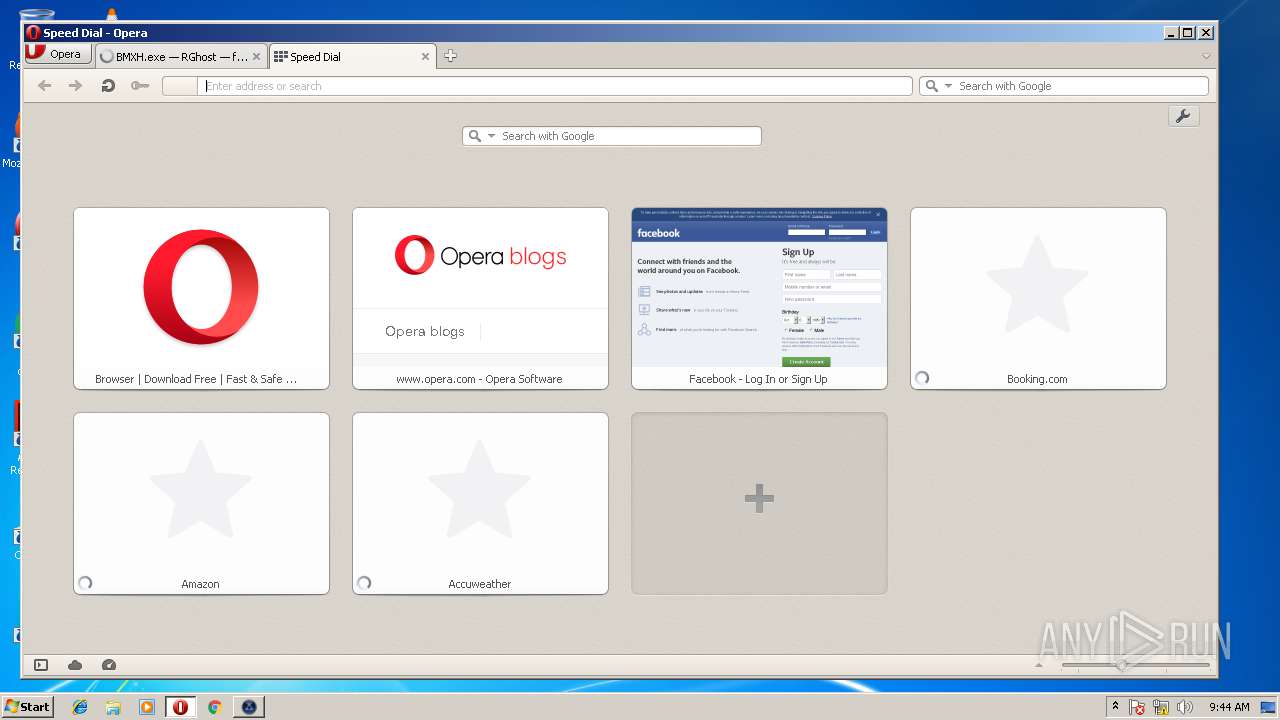This screenshot has width=1280, height=720.
Task: Open the volume speaker tray icon
Action: [x=1185, y=707]
